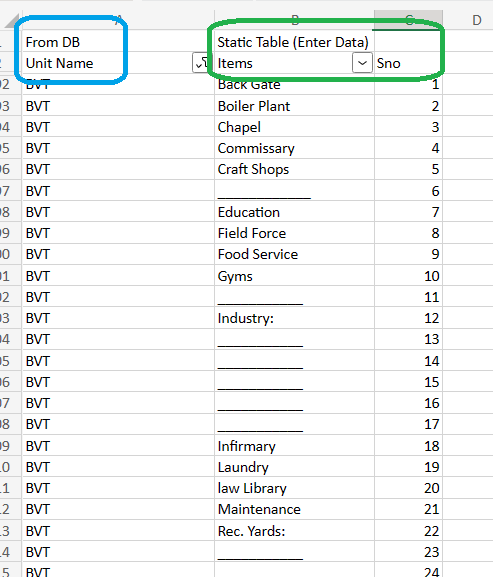This screenshot has width=493, height=577.
Task: Select the 'Rec. Yards:' cell
Action: 294,531
